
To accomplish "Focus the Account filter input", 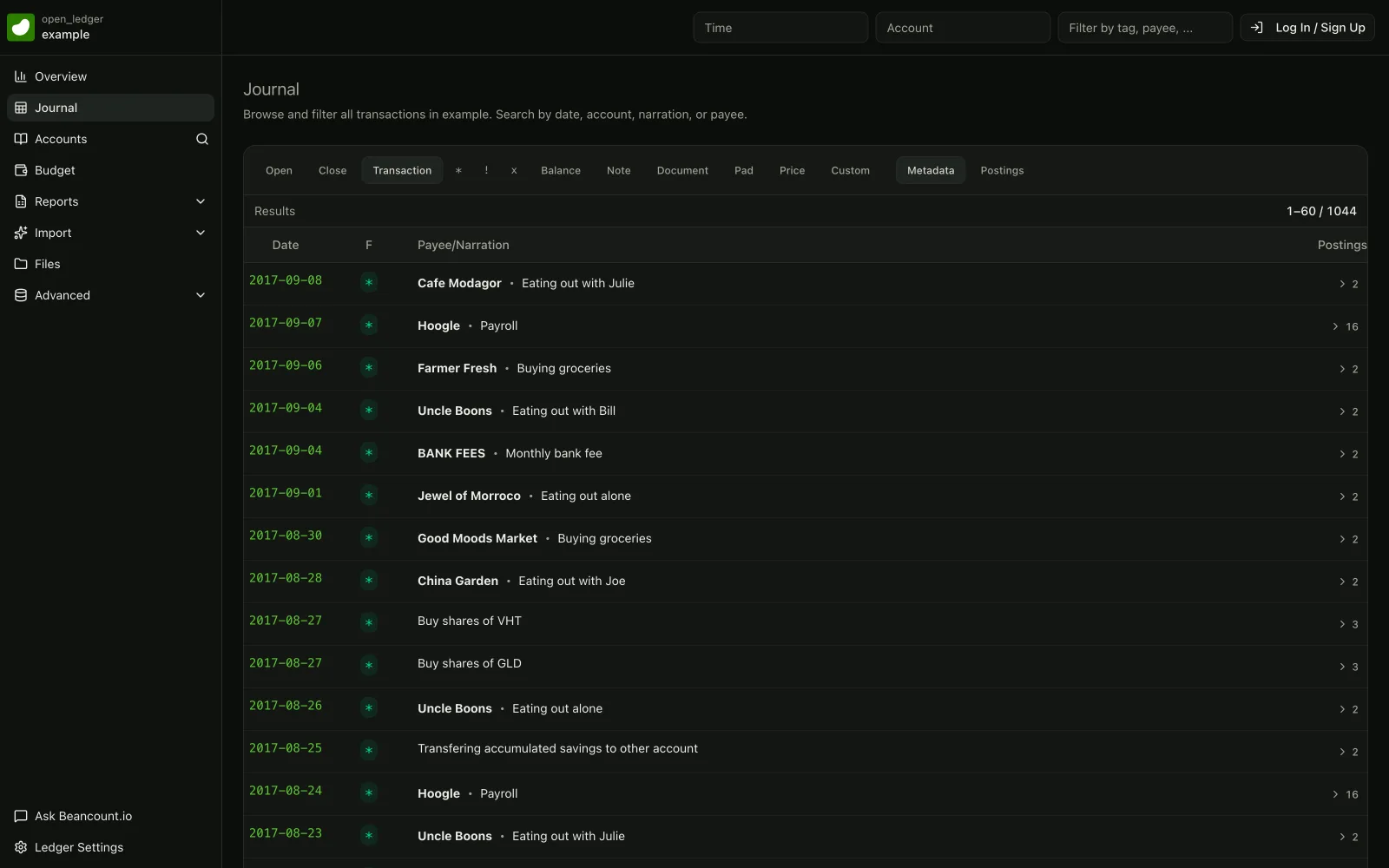I will pyautogui.click(x=963, y=28).
